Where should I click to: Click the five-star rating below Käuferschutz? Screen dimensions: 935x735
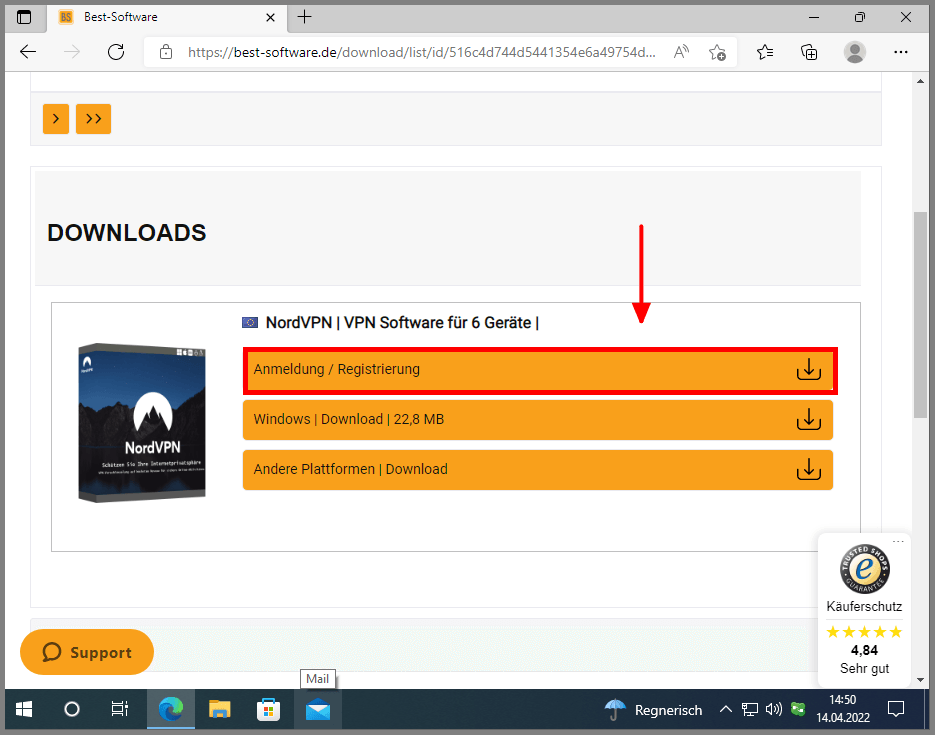click(x=863, y=631)
